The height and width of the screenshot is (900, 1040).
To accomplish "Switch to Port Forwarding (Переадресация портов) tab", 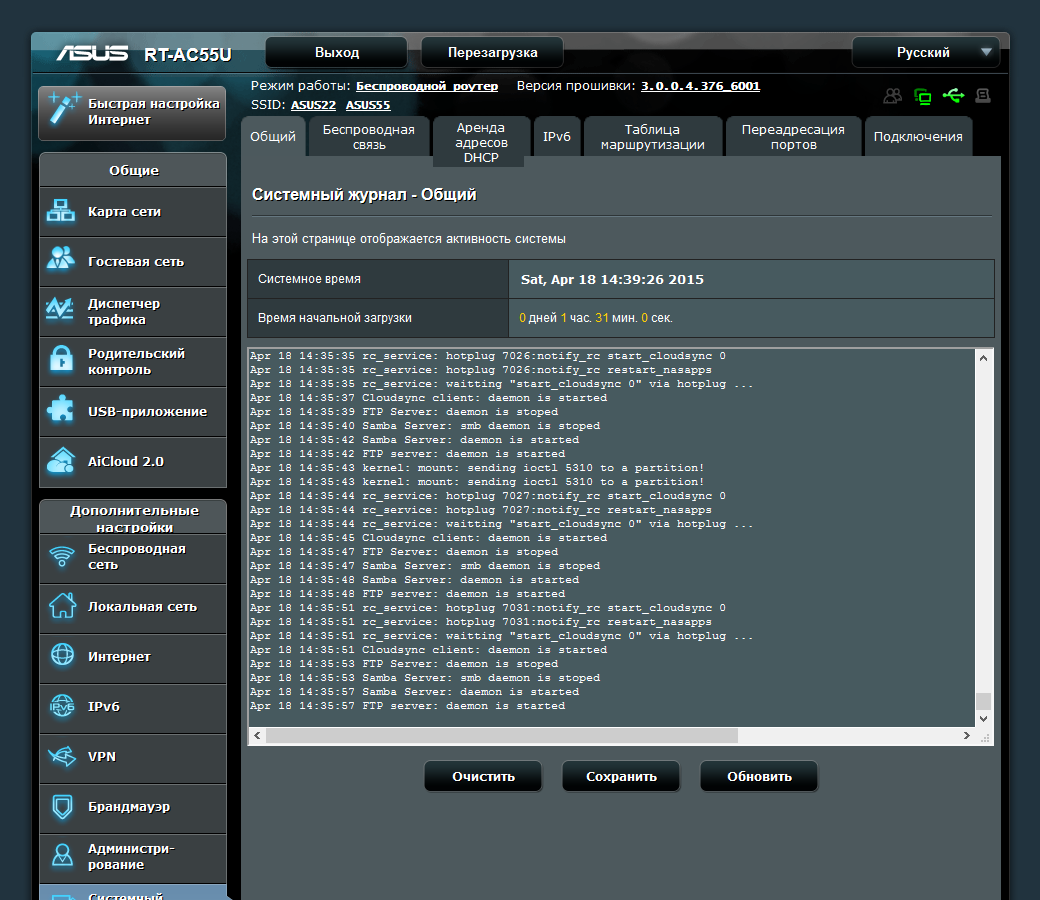I will 794,137.
